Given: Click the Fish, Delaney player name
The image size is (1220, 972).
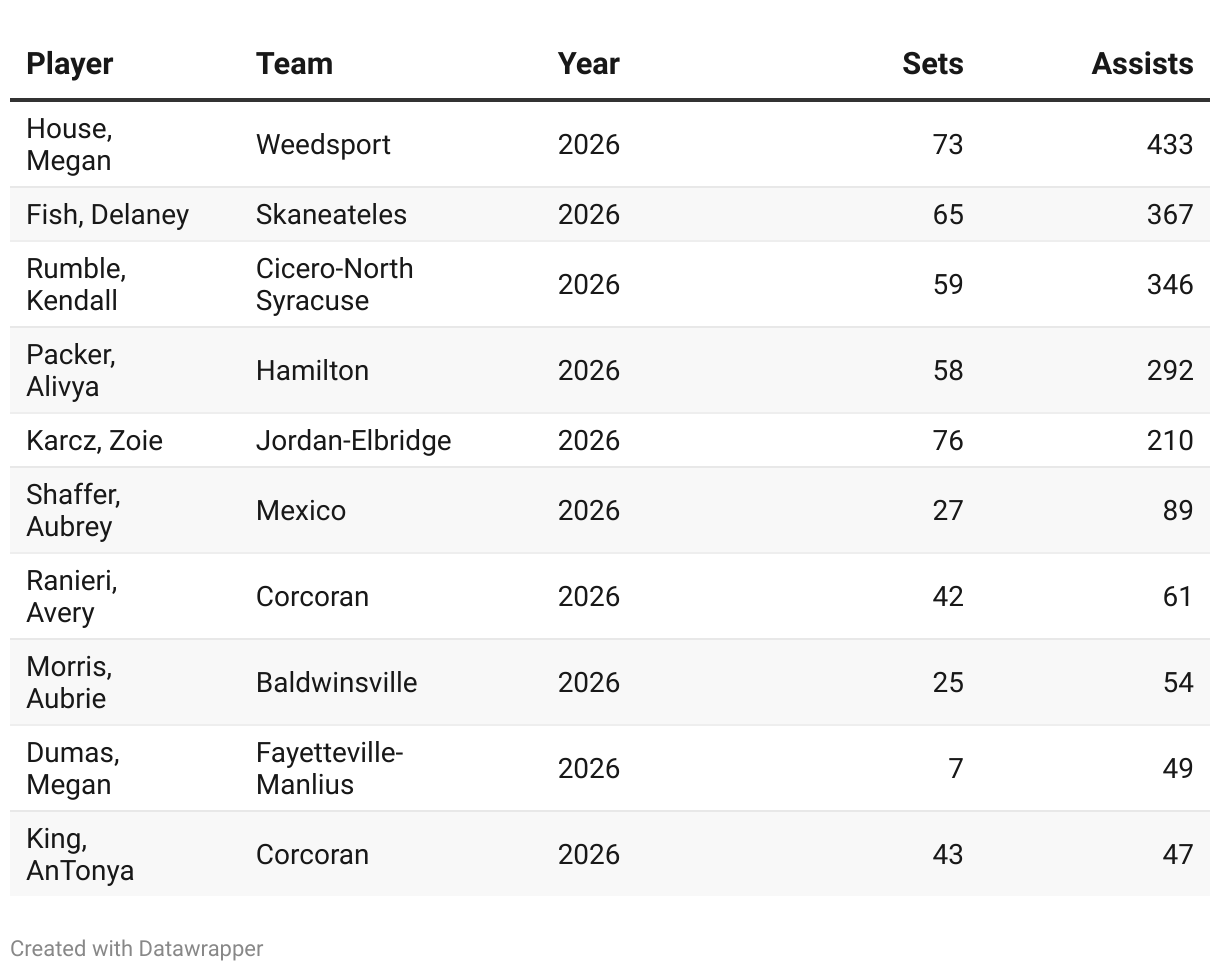Looking at the screenshot, I should point(107,215).
